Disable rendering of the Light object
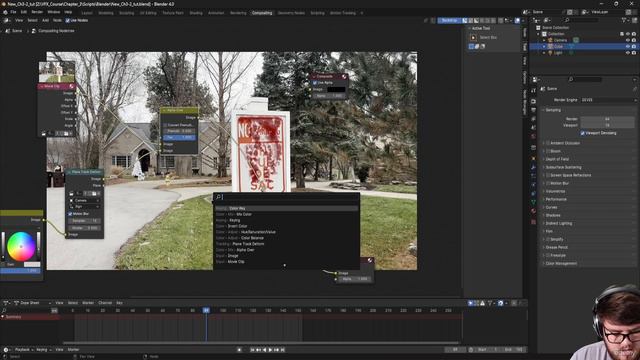 pos(634,53)
